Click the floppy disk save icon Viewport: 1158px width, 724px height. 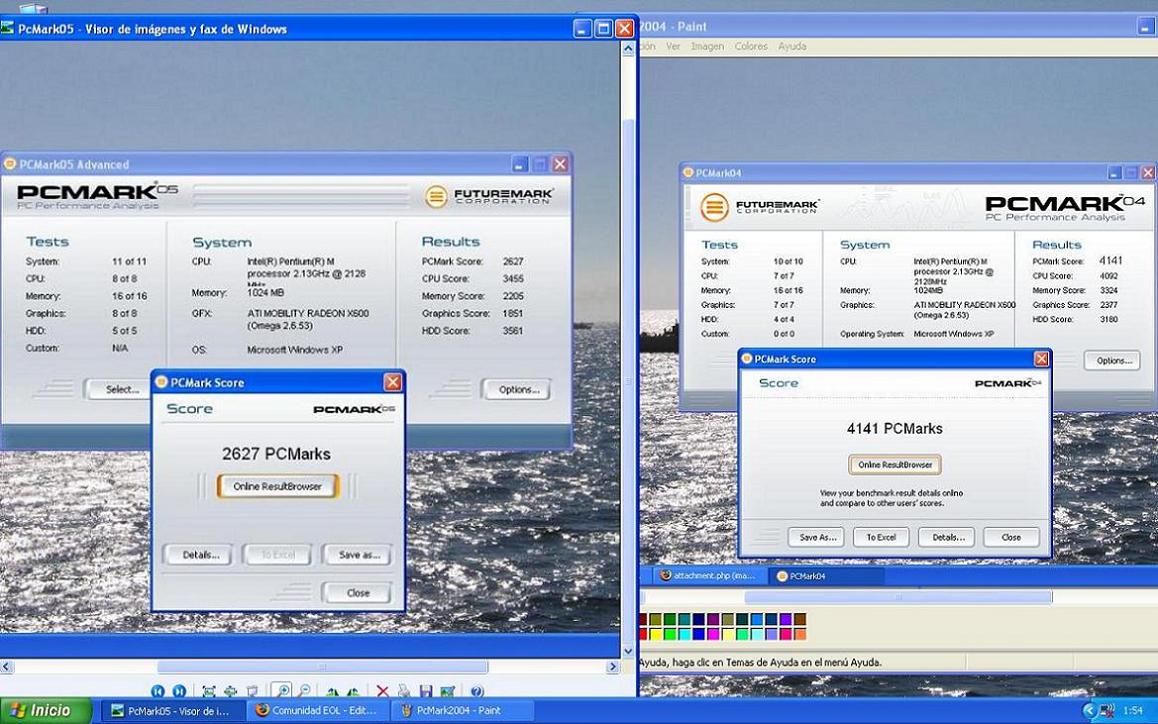(426, 691)
